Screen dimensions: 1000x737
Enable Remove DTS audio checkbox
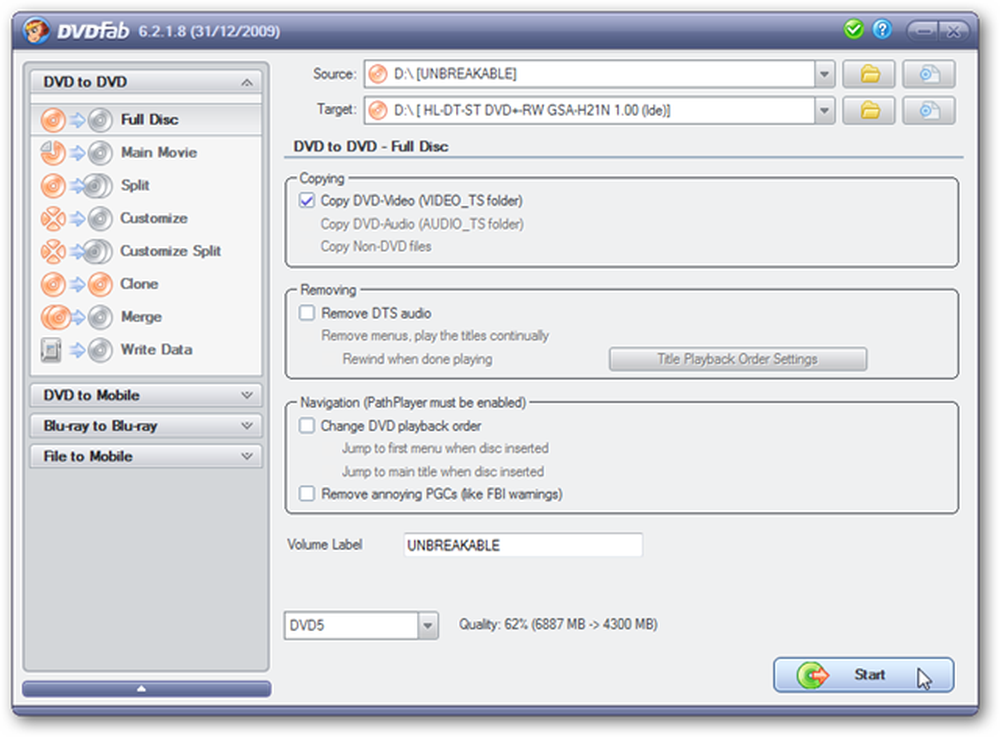click(307, 313)
